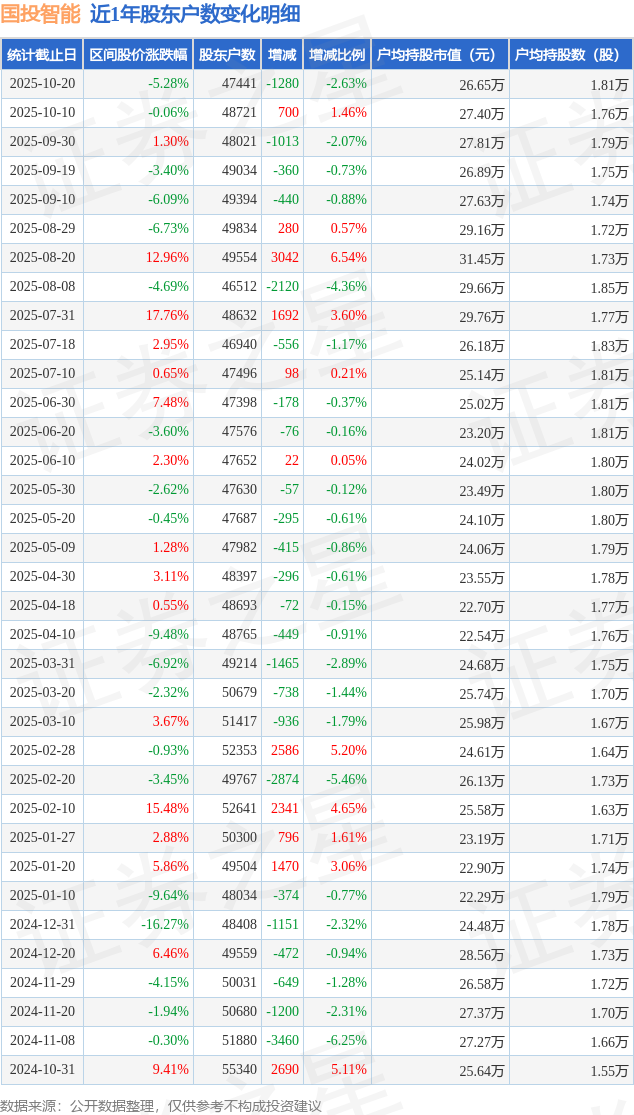Click the 区间股价涨跌幅 column header
The height and width of the screenshot is (1115, 634).
coord(138,55)
